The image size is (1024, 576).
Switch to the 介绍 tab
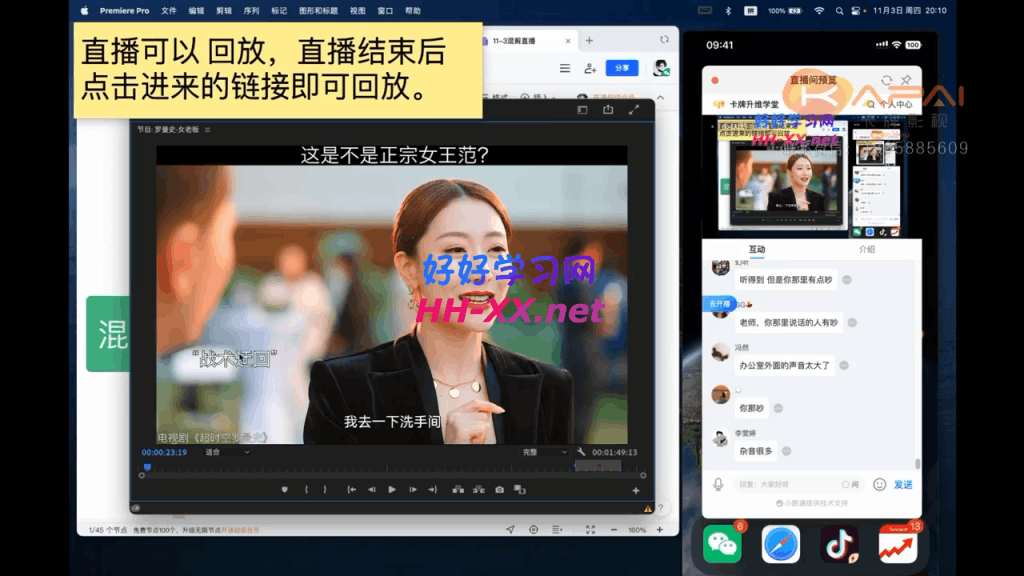[867, 249]
